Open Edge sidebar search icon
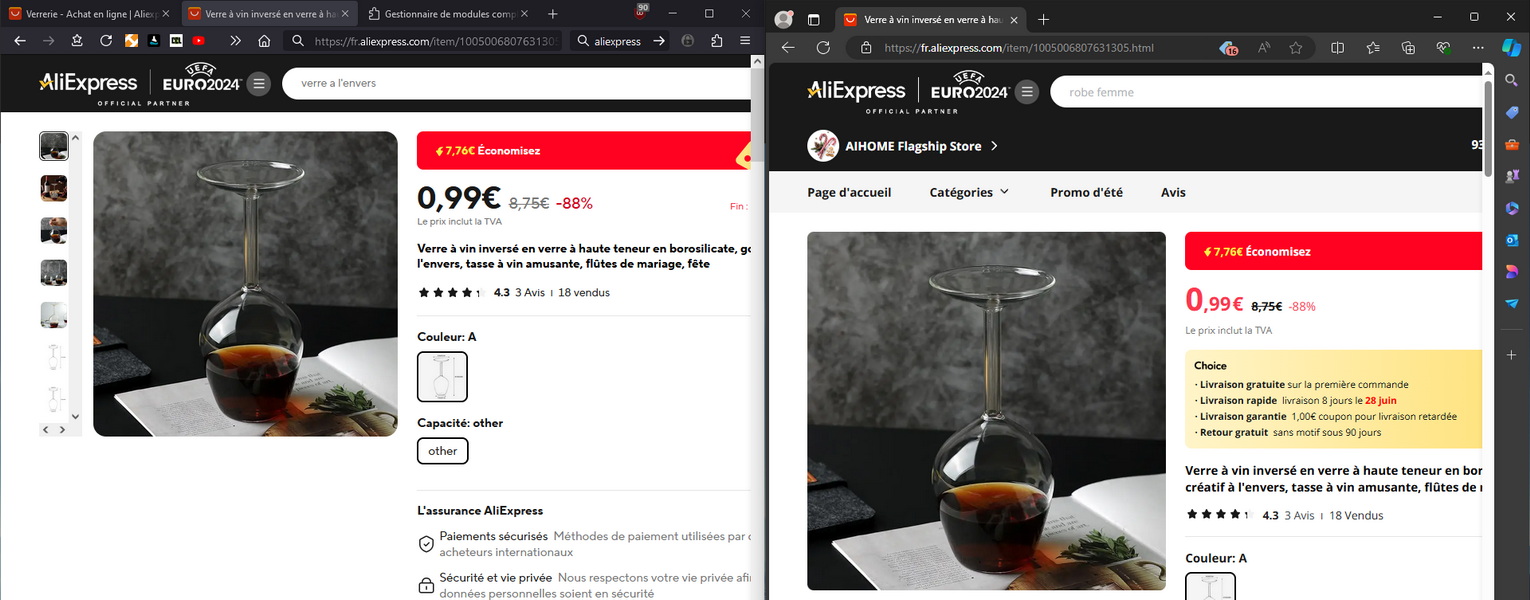 pos(1512,80)
